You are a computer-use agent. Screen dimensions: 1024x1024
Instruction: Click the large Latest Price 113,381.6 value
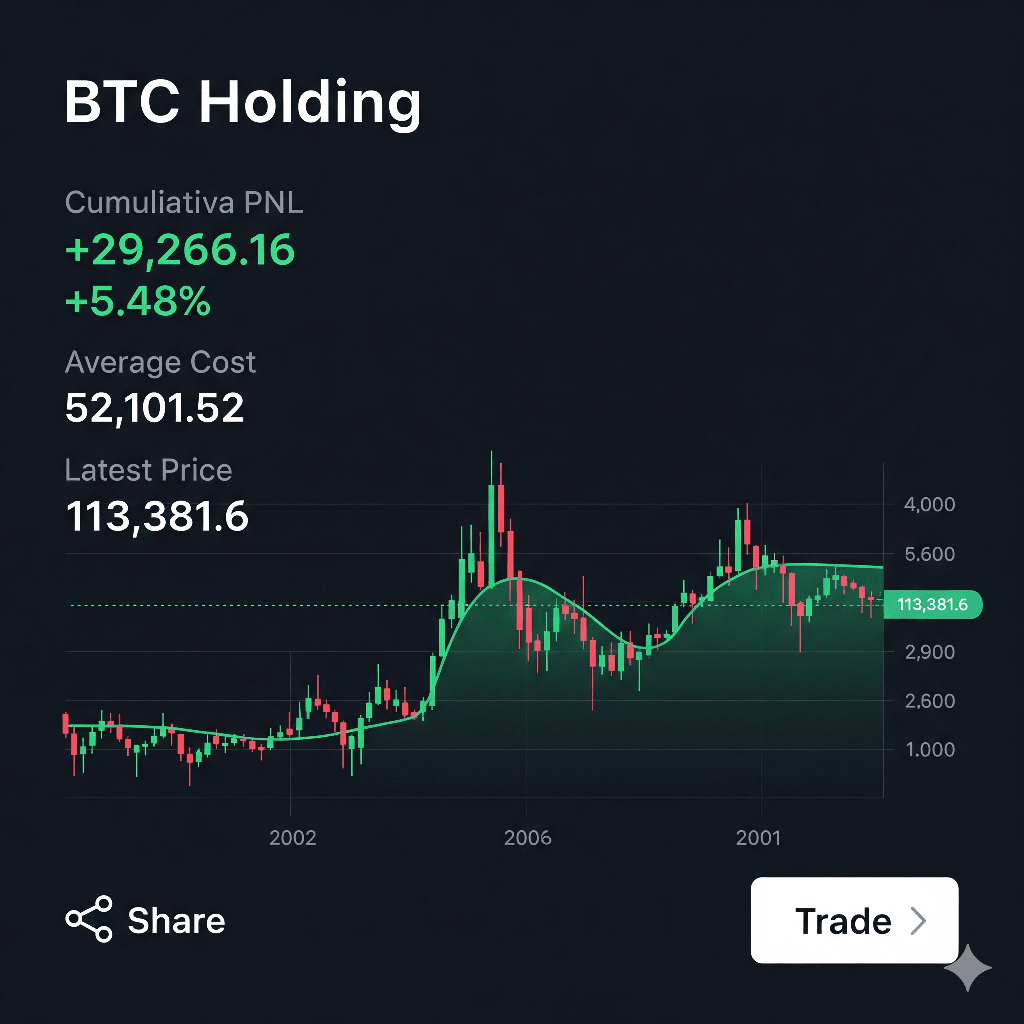pyautogui.click(x=157, y=517)
